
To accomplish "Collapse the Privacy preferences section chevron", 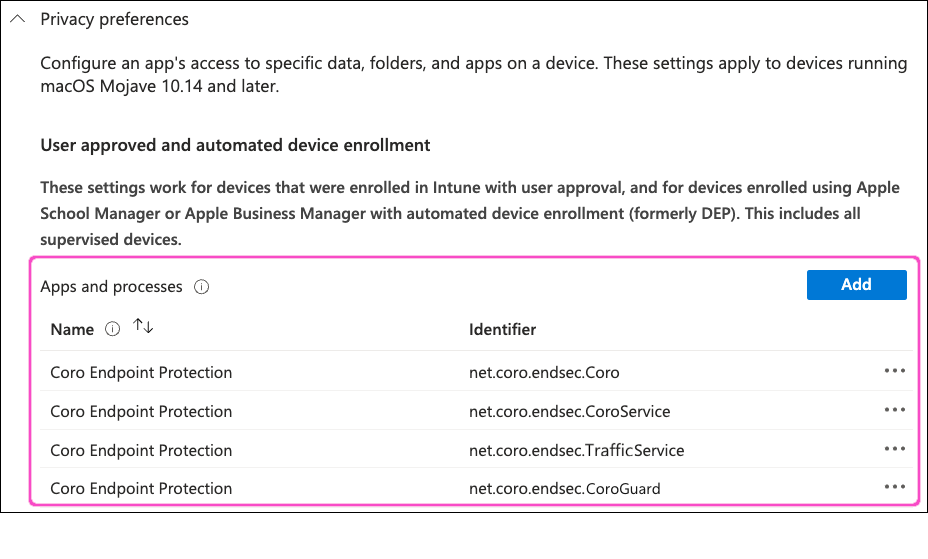I will pos(17,20).
